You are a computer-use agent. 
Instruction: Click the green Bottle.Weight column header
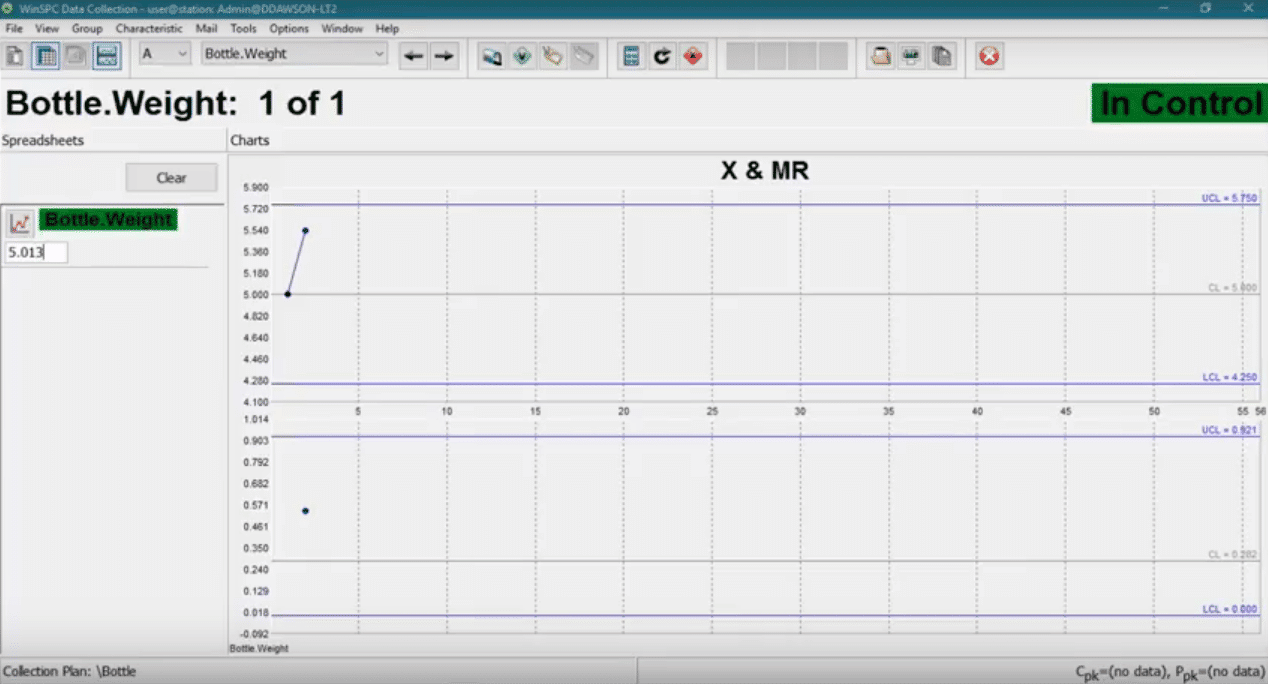tap(109, 220)
